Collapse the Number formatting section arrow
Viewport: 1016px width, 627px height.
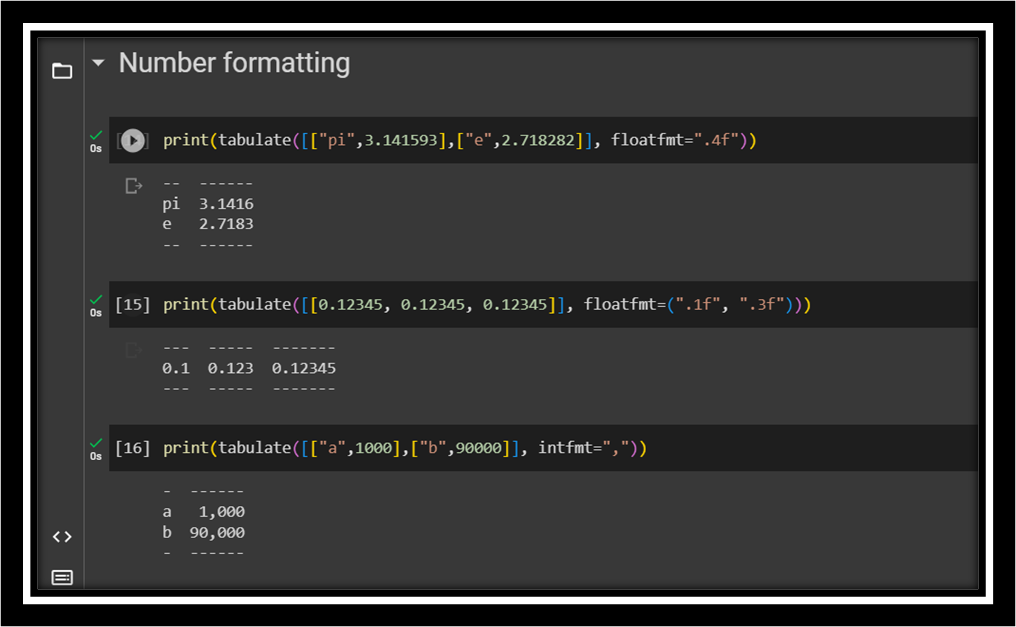tap(98, 63)
